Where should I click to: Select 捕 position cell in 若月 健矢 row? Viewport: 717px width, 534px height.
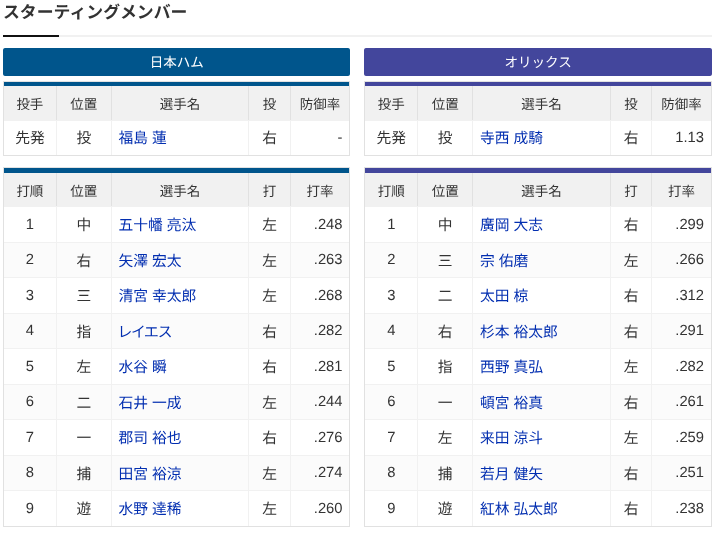445,473
